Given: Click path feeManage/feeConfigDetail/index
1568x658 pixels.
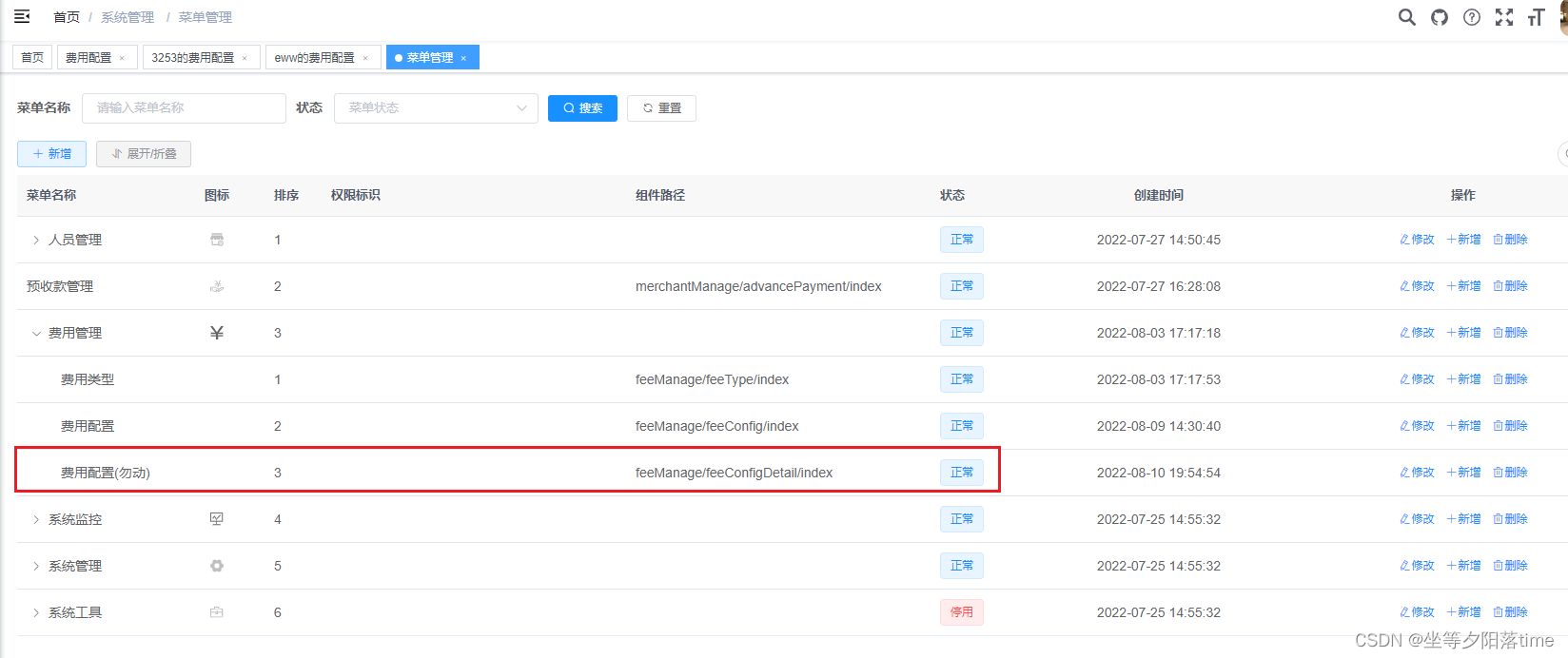Looking at the screenshot, I should point(734,473).
